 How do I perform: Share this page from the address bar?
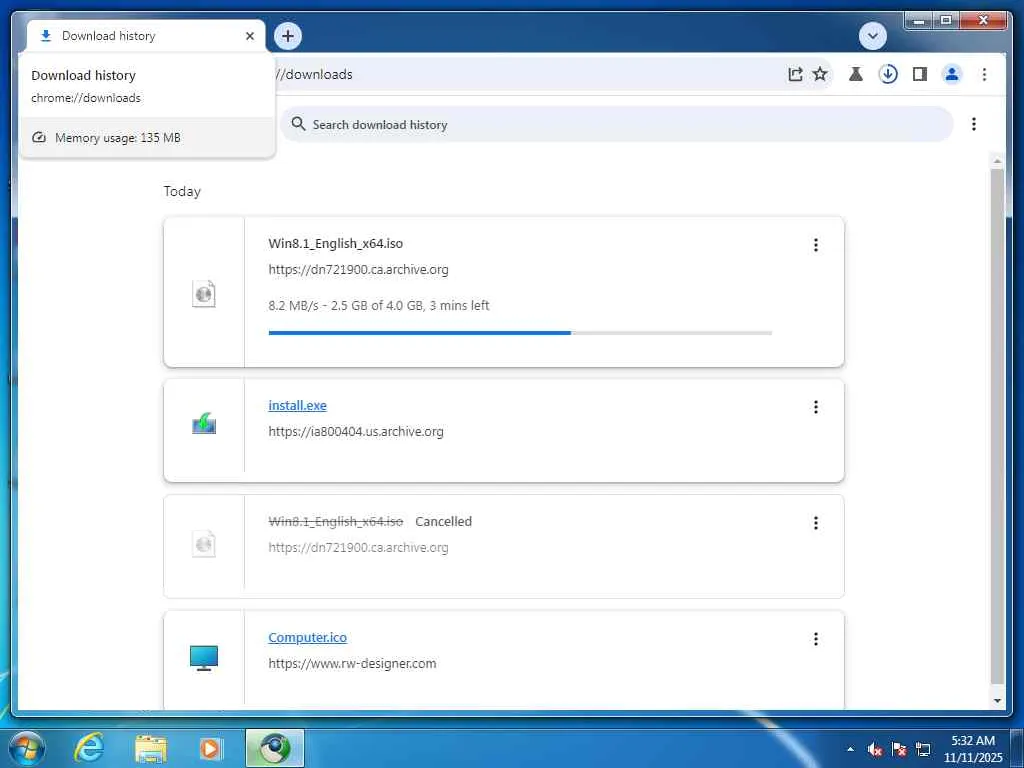[x=795, y=74]
